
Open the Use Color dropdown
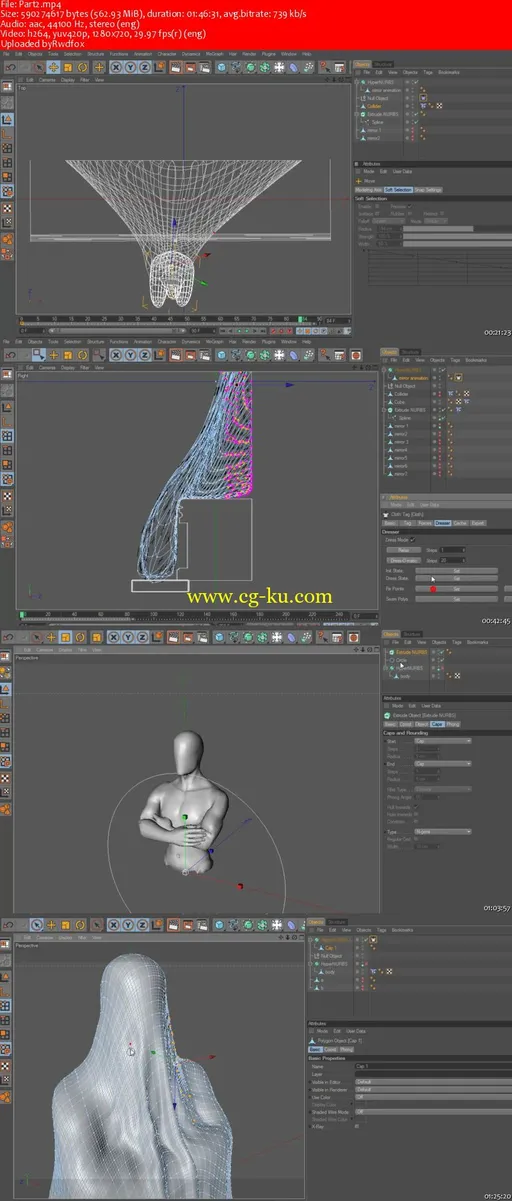[x=433, y=1096]
